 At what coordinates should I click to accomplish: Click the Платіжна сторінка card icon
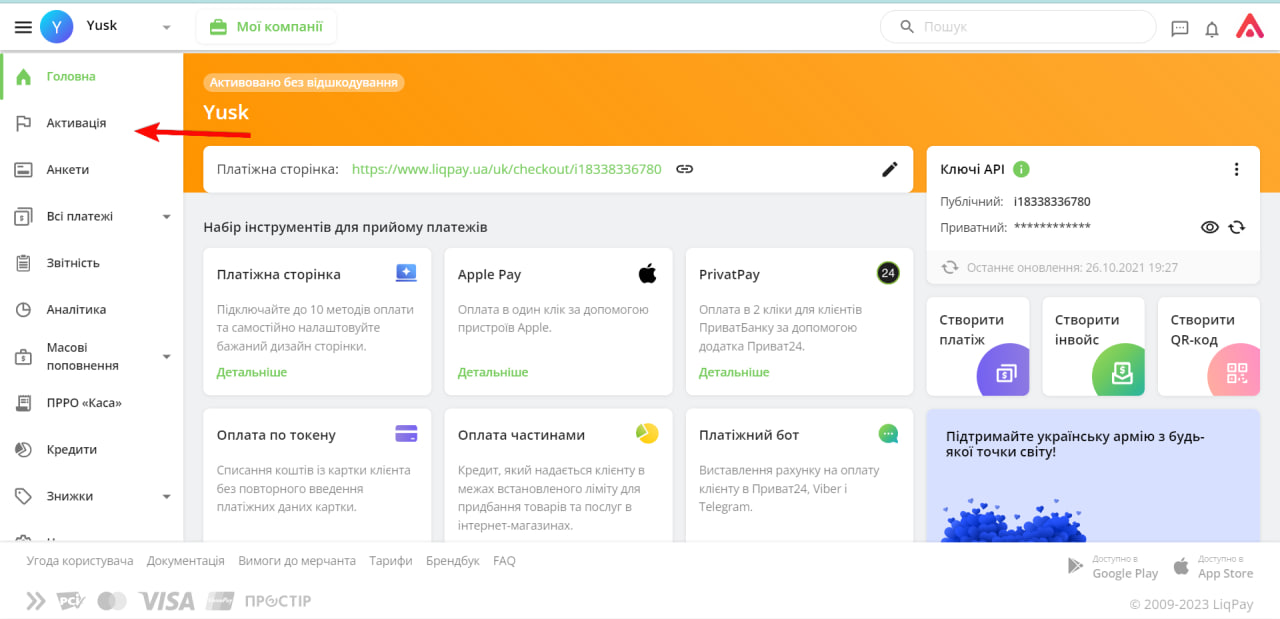point(406,273)
